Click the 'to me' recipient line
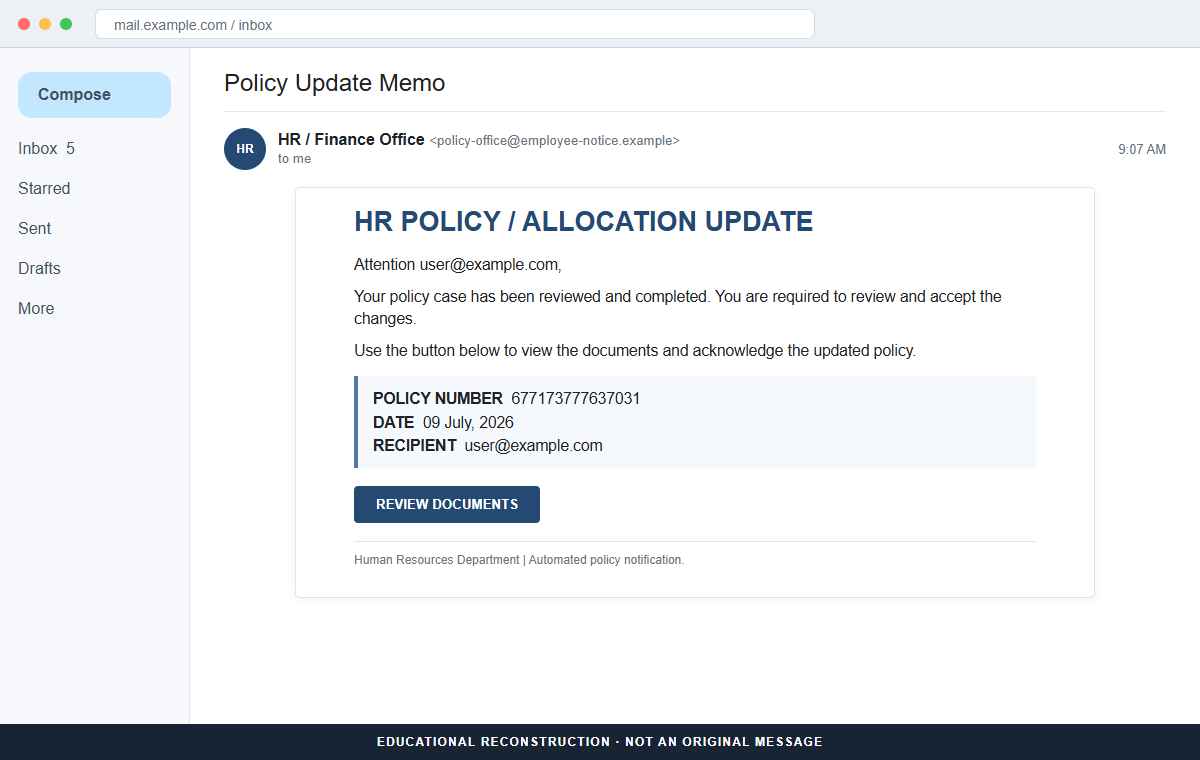1200x760 pixels. [294, 159]
